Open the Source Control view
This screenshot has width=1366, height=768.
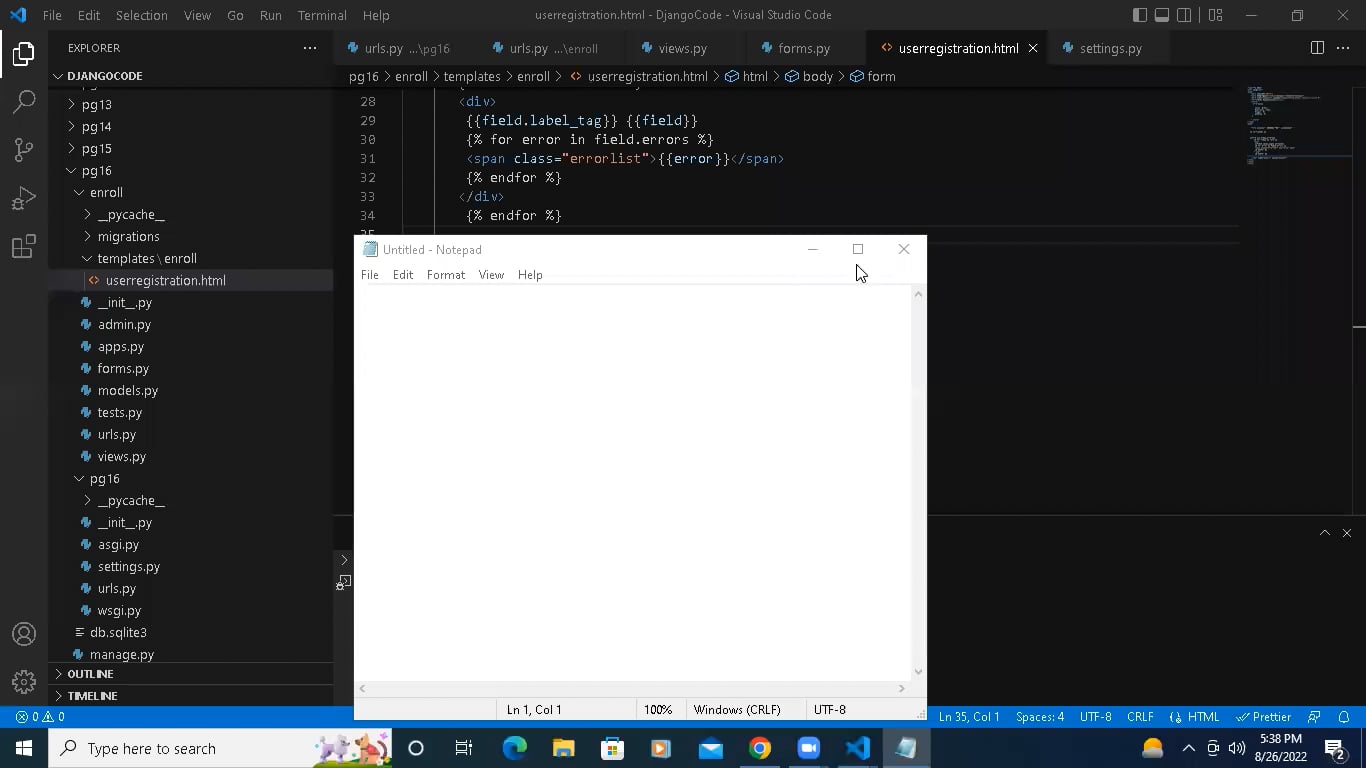(24, 150)
